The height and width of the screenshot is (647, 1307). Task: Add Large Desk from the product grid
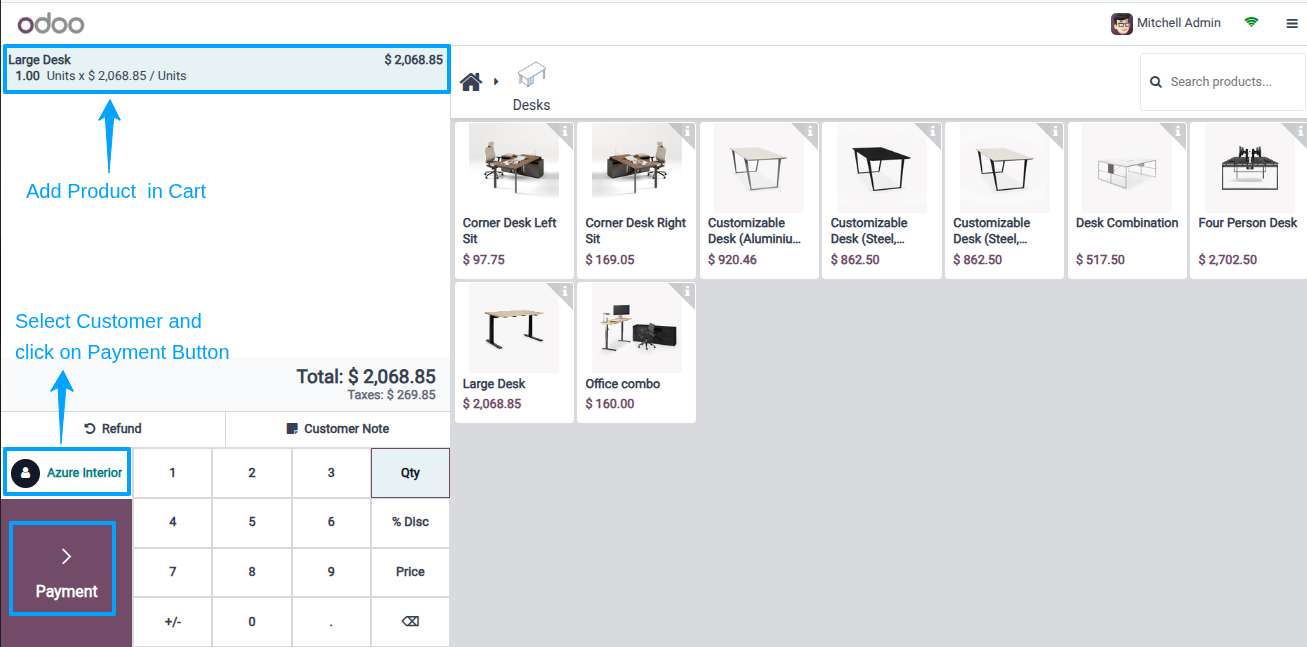(514, 352)
